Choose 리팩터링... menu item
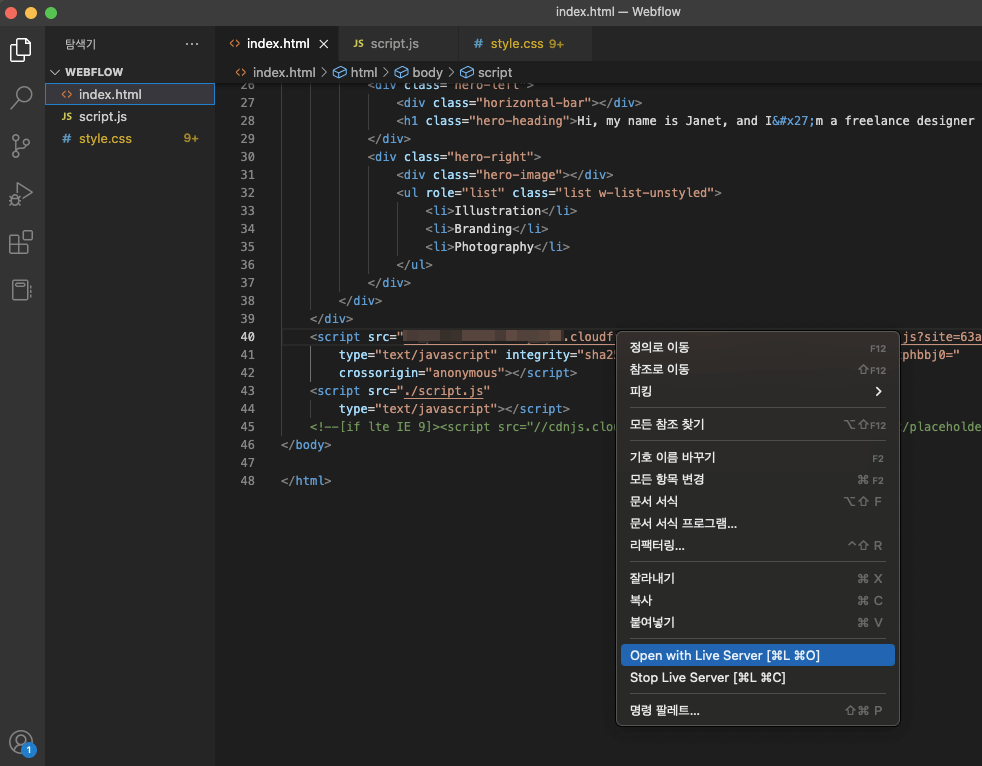The height and width of the screenshot is (766, 982). [758, 546]
